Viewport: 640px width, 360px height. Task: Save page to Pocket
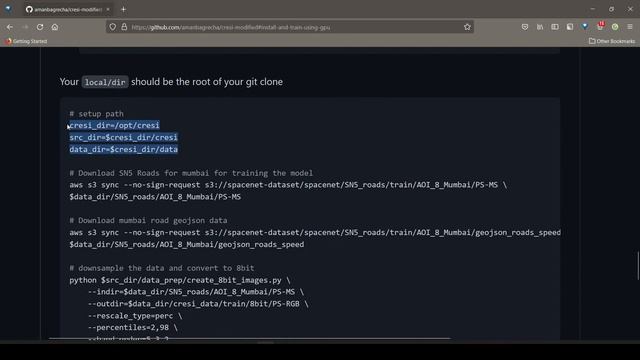click(x=525, y=27)
